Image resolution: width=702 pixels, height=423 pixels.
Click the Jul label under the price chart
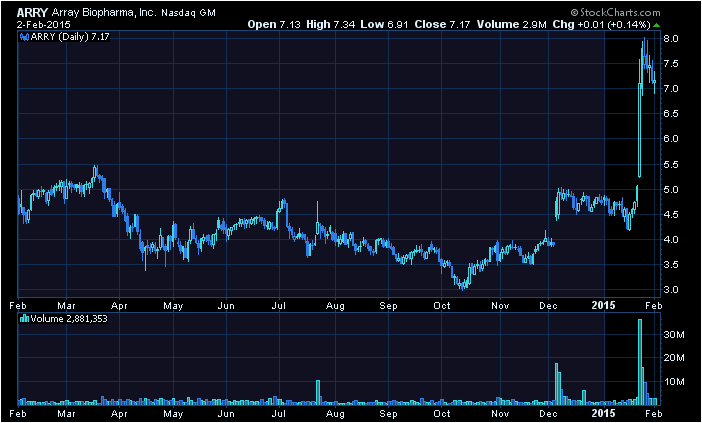(x=279, y=306)
